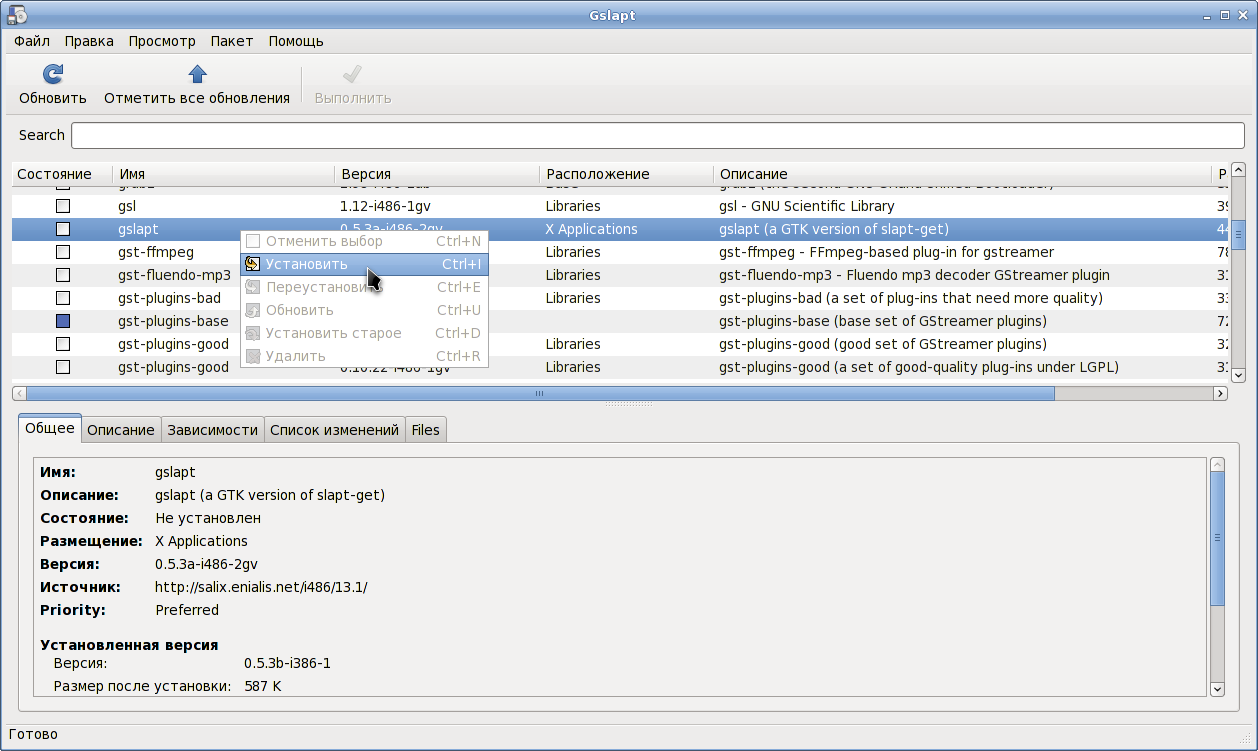Image resolution: width=1258 pixels, height=751 pixels.
Task: Sort by the Имя column header
Action: tap(223, 174)
